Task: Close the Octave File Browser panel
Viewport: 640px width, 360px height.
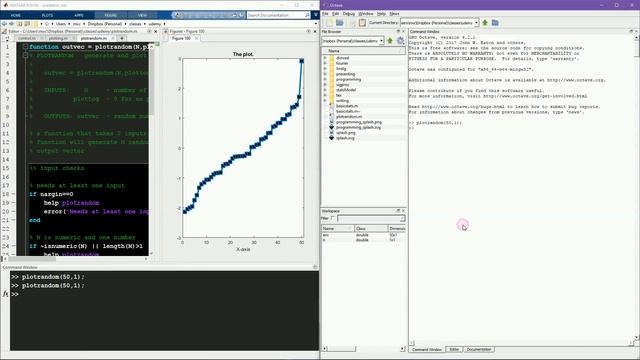Action: [403, 31]
